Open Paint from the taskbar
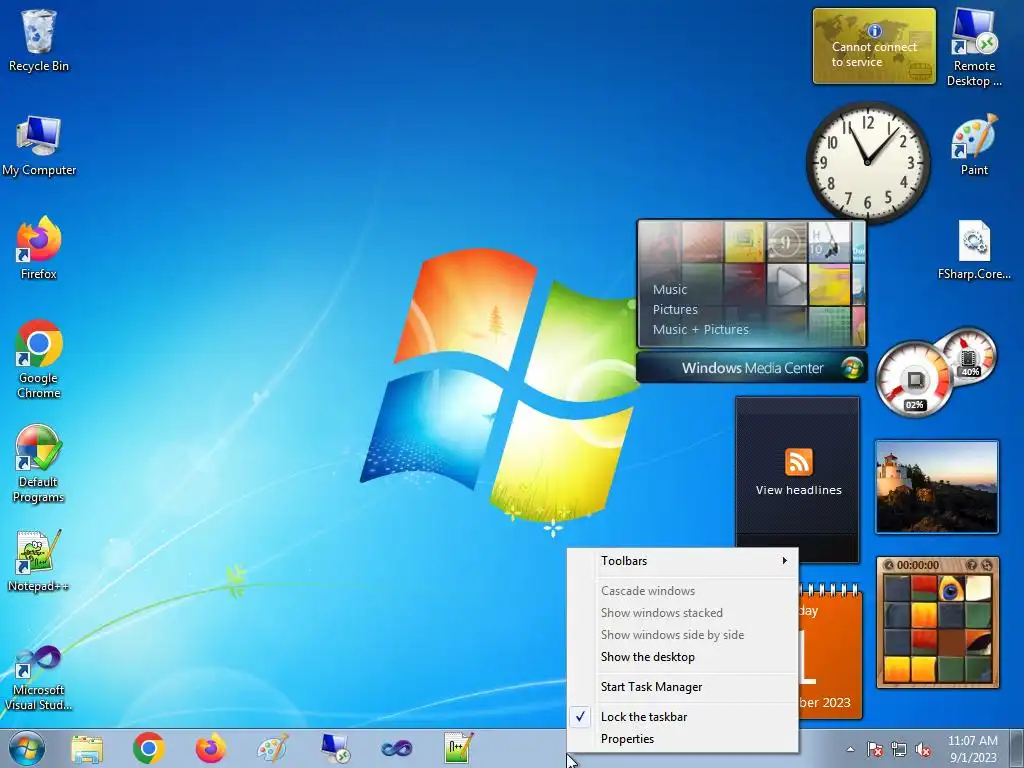This screenshot has width=1024, height=768. 273,748
